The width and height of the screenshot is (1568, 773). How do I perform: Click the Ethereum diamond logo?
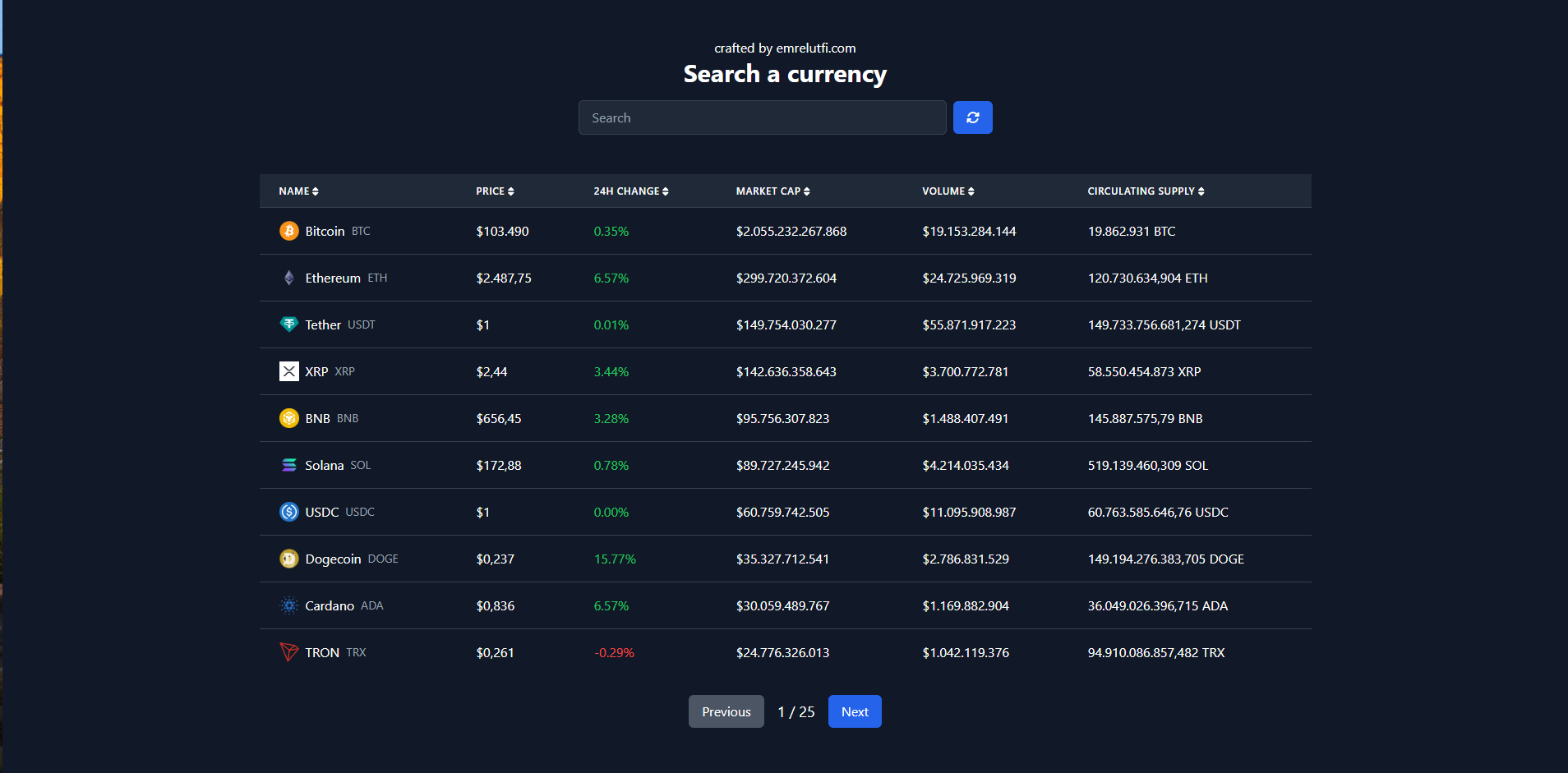point(289,278)
